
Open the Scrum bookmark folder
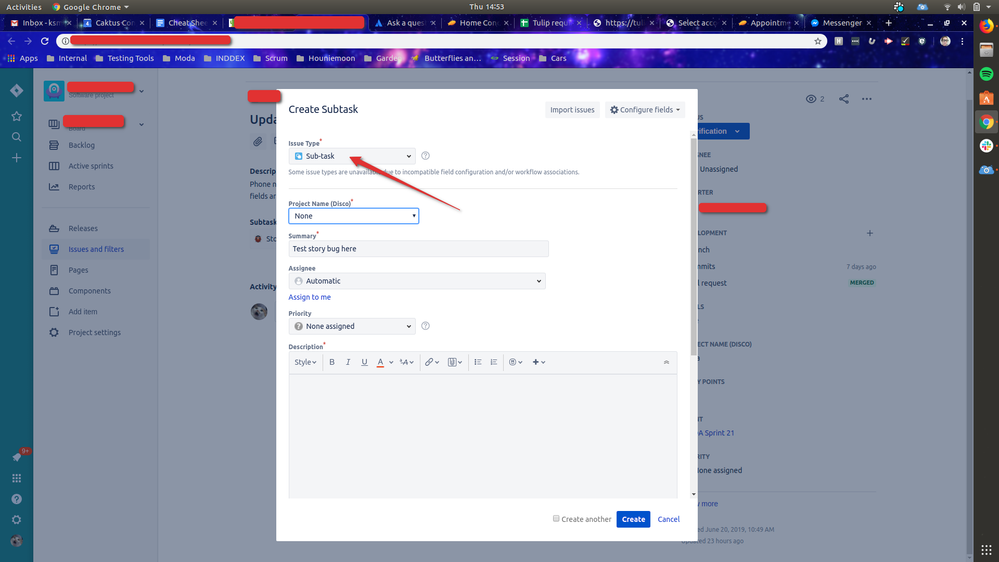270,58
